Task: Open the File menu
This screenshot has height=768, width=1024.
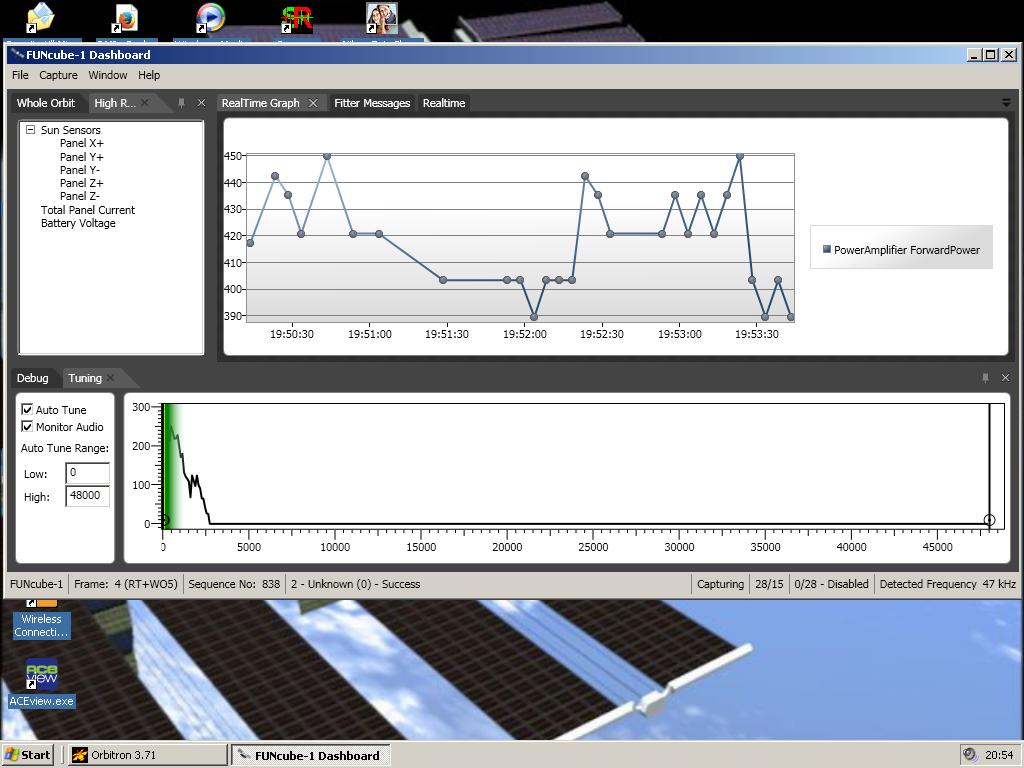Action: [20, 75]
